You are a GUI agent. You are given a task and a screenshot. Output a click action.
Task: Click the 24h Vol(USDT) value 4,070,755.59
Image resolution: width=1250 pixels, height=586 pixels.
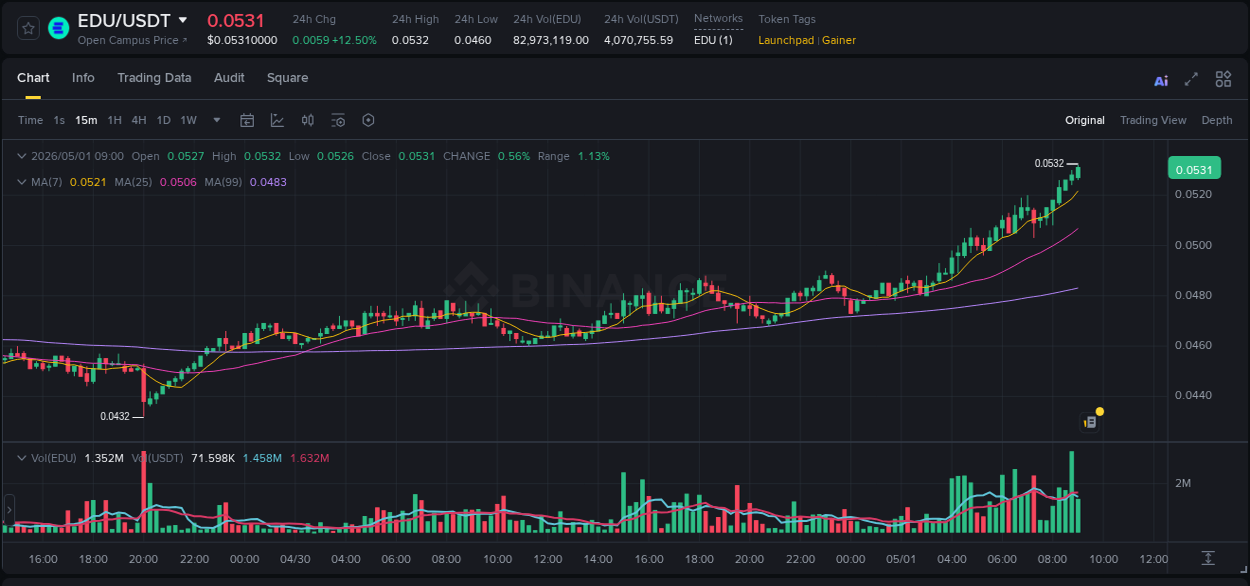[x=638, y=40]
